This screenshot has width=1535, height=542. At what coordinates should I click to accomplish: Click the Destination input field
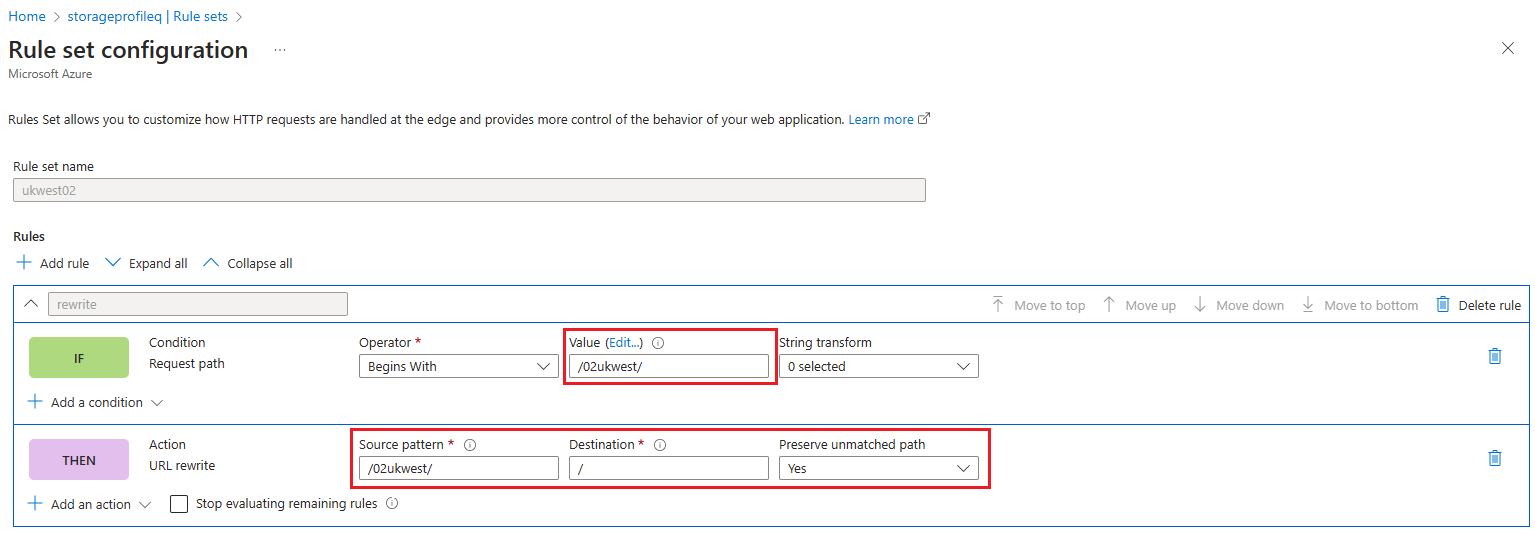(x=668, y=468)
